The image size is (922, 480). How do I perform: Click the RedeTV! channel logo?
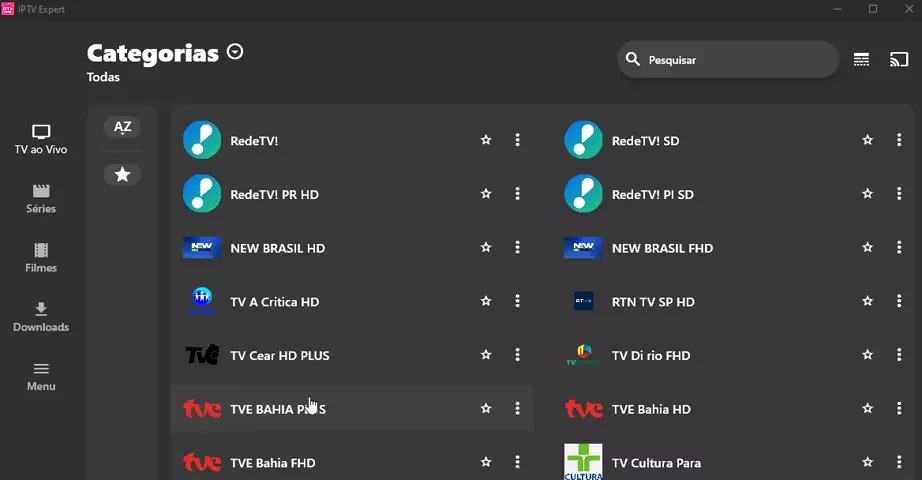pyautogui.click(x=202, y=140)
